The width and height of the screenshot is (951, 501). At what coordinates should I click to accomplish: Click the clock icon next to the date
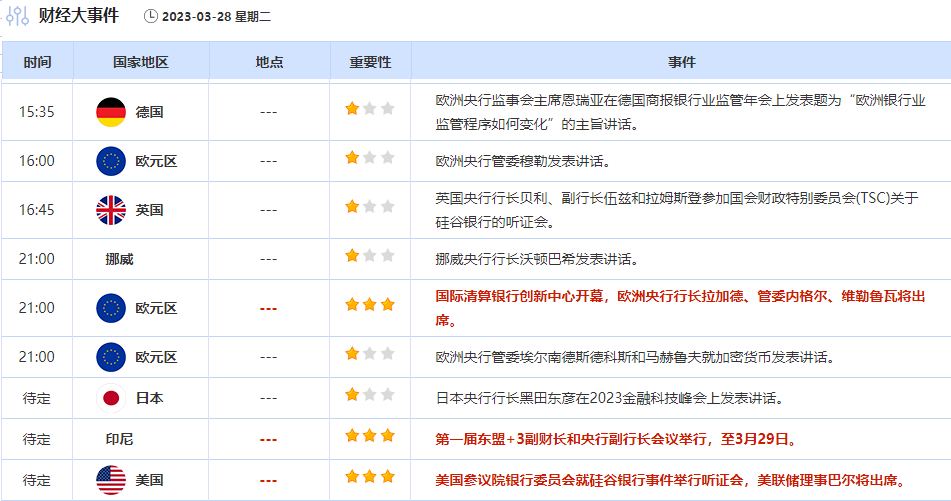click(x=151, y=16)
